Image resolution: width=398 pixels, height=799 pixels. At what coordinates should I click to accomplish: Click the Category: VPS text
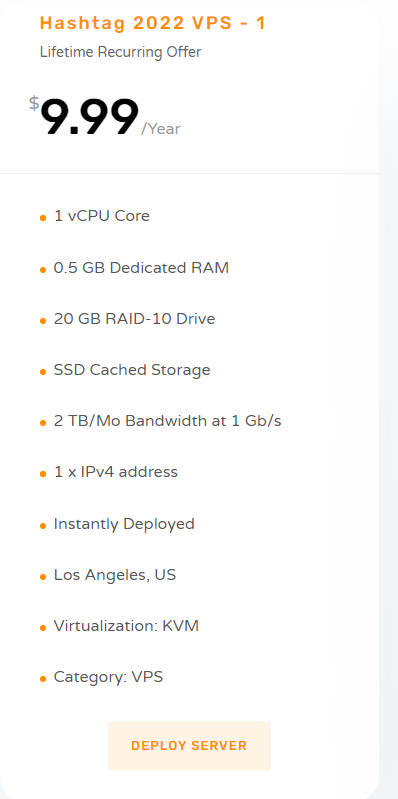109,677
